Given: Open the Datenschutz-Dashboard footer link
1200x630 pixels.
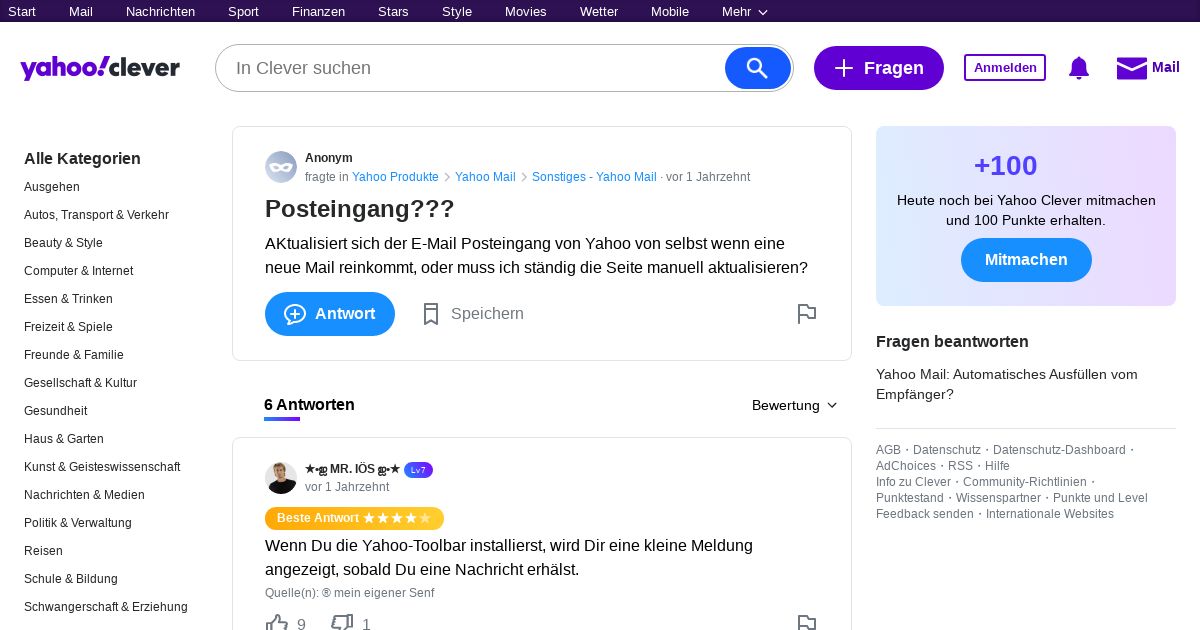Looking at the screenshot, I should (x=1059, y=450).
